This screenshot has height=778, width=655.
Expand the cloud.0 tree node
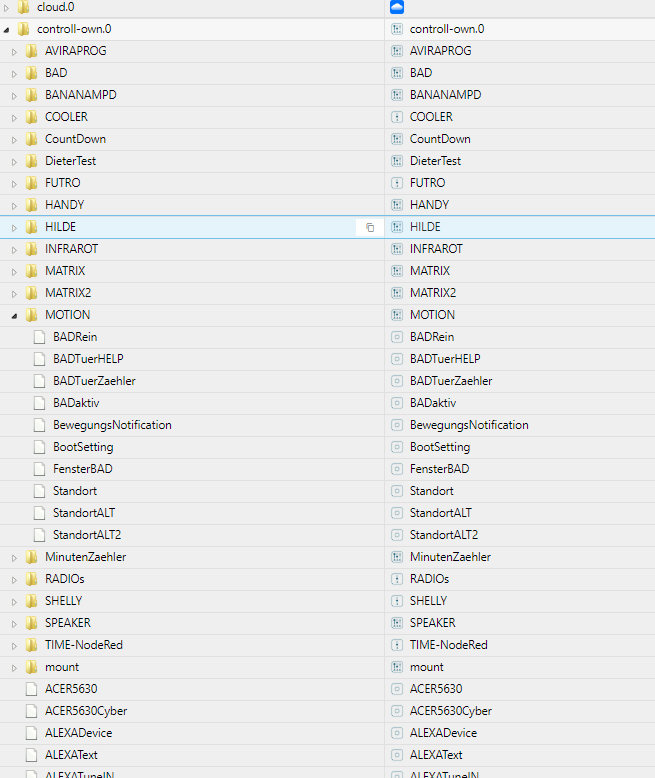[7, 7]
